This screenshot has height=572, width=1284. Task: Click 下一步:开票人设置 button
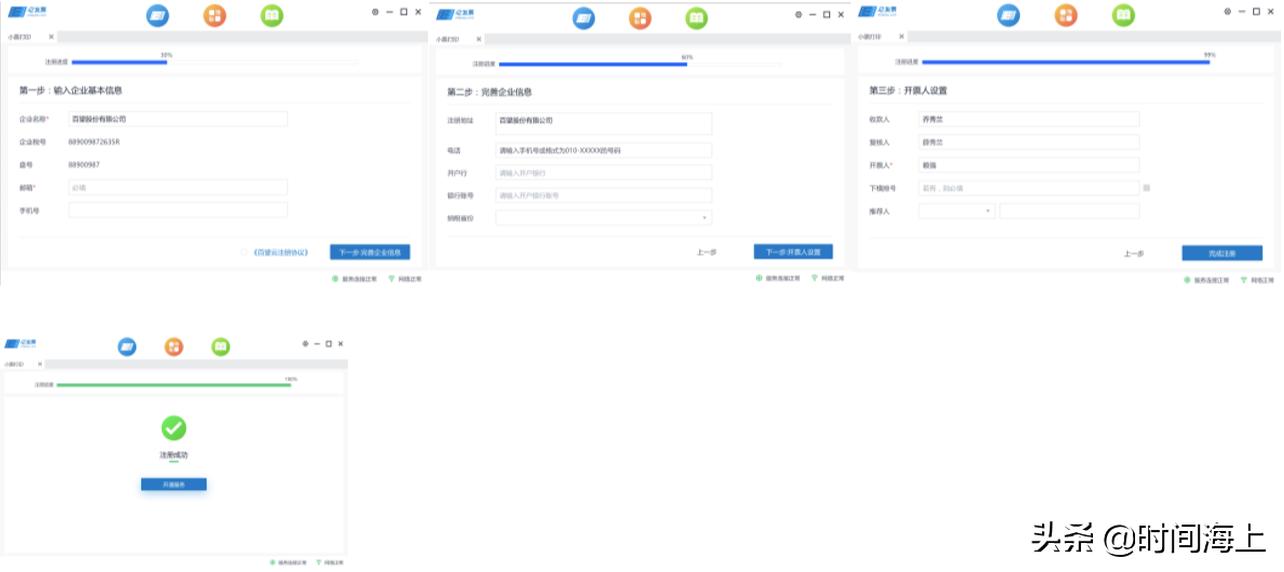click(x=793, y=252)
